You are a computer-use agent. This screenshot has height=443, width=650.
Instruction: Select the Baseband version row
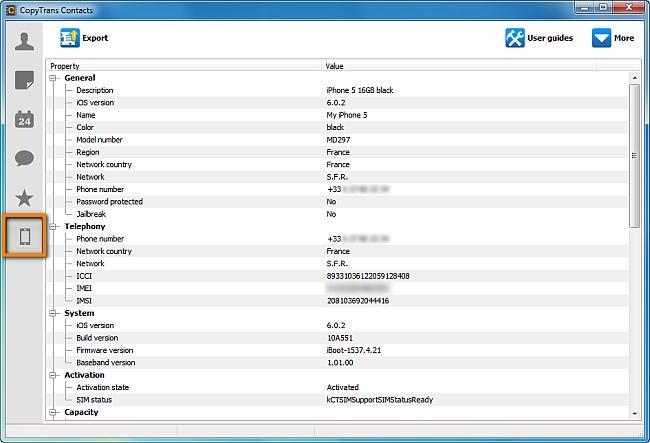tap(338, 363)
